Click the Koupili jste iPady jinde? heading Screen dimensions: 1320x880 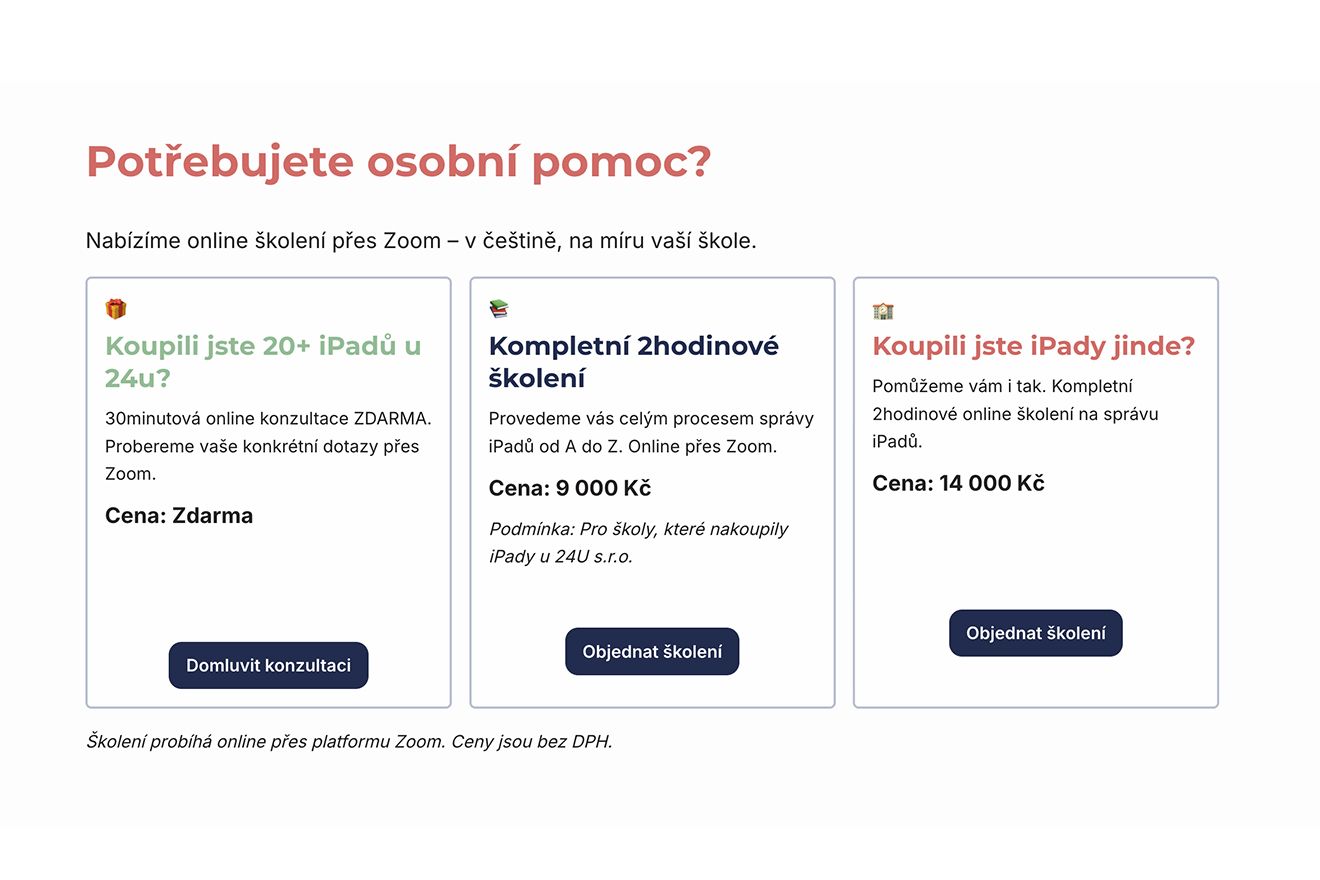click(x=1033, y=346)
